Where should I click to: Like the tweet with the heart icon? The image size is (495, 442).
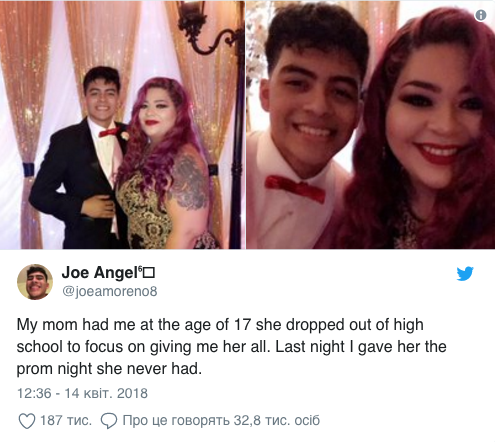coord(27,421)
